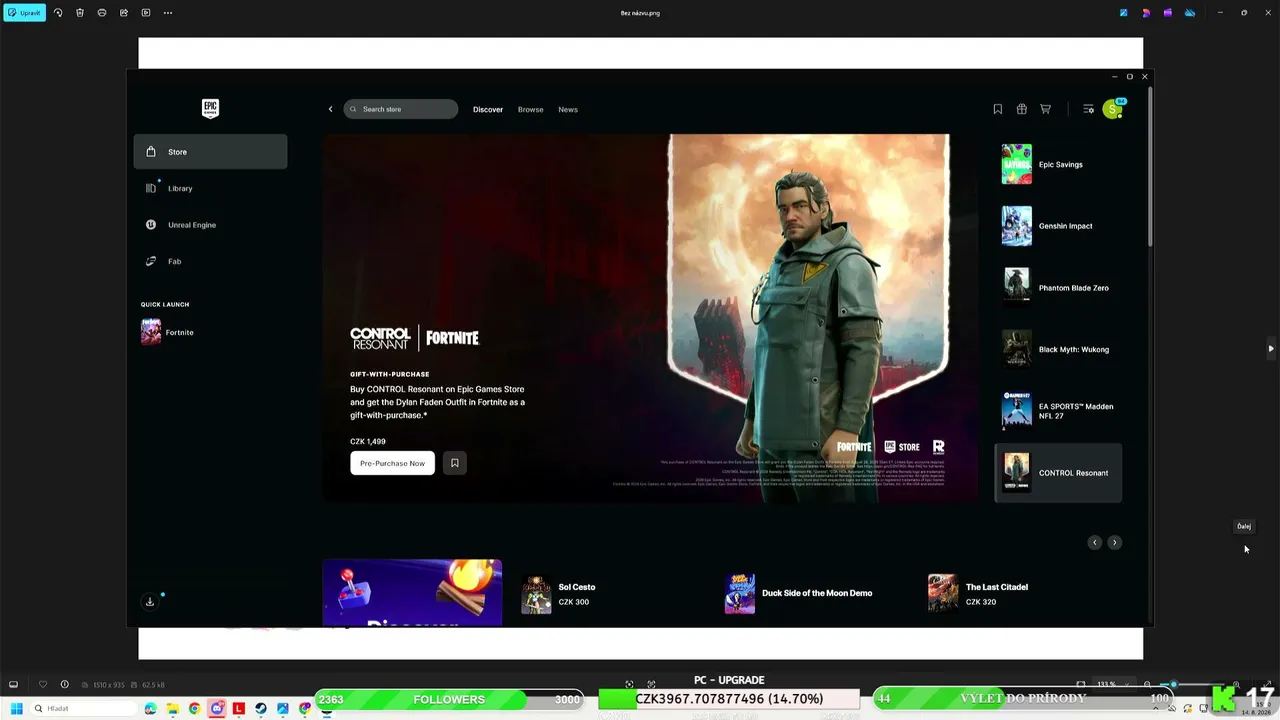1280x720 pixels.
Task: Open File Explorer from the taskbar
Action: [172, 709]
